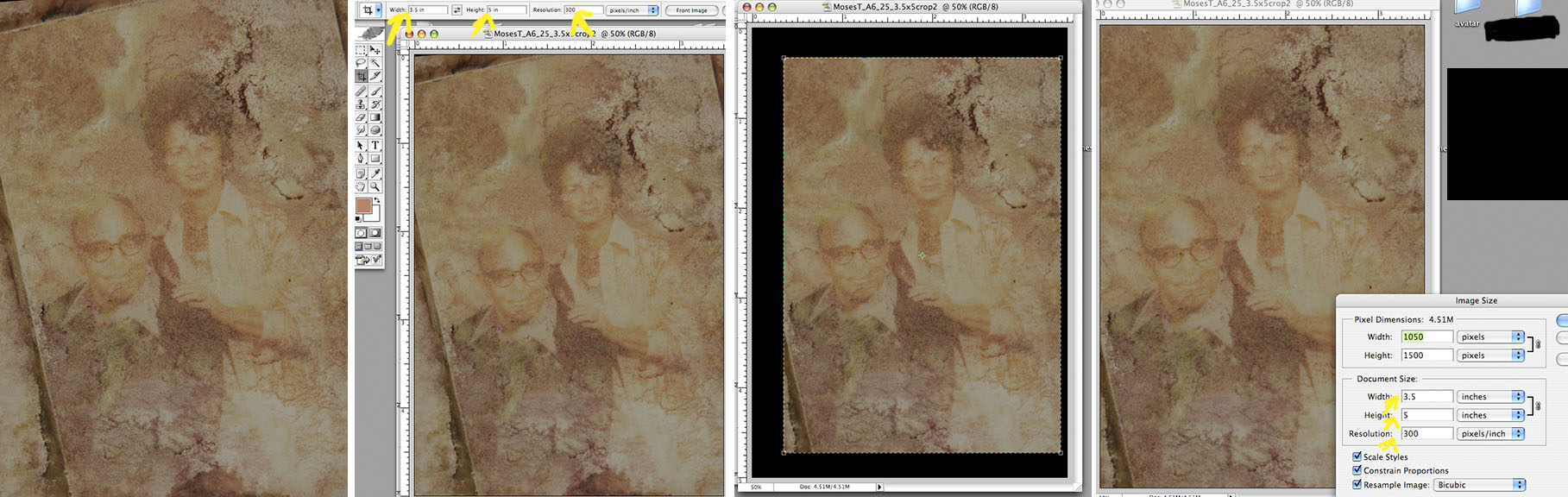
Task: Click the Front Image button
Action: click(692, 10)
